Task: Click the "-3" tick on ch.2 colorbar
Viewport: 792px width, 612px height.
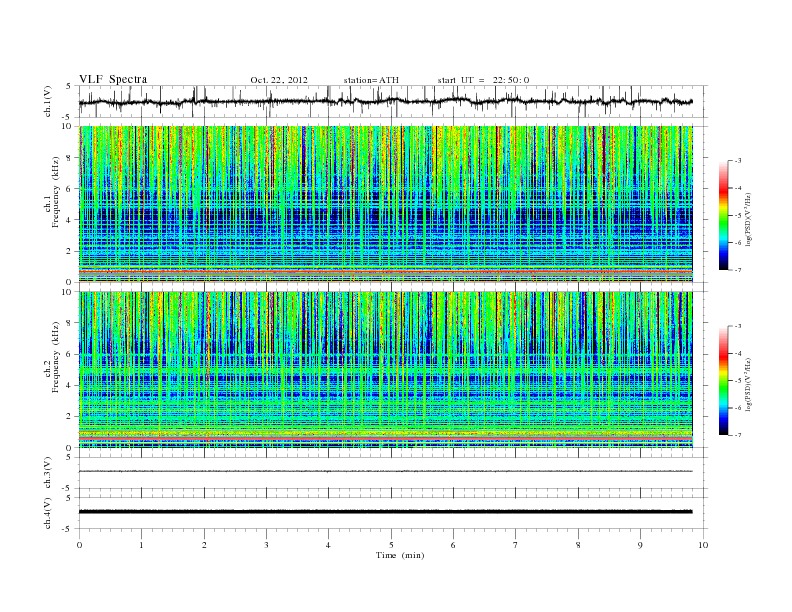Action: (x=738, y=326)
